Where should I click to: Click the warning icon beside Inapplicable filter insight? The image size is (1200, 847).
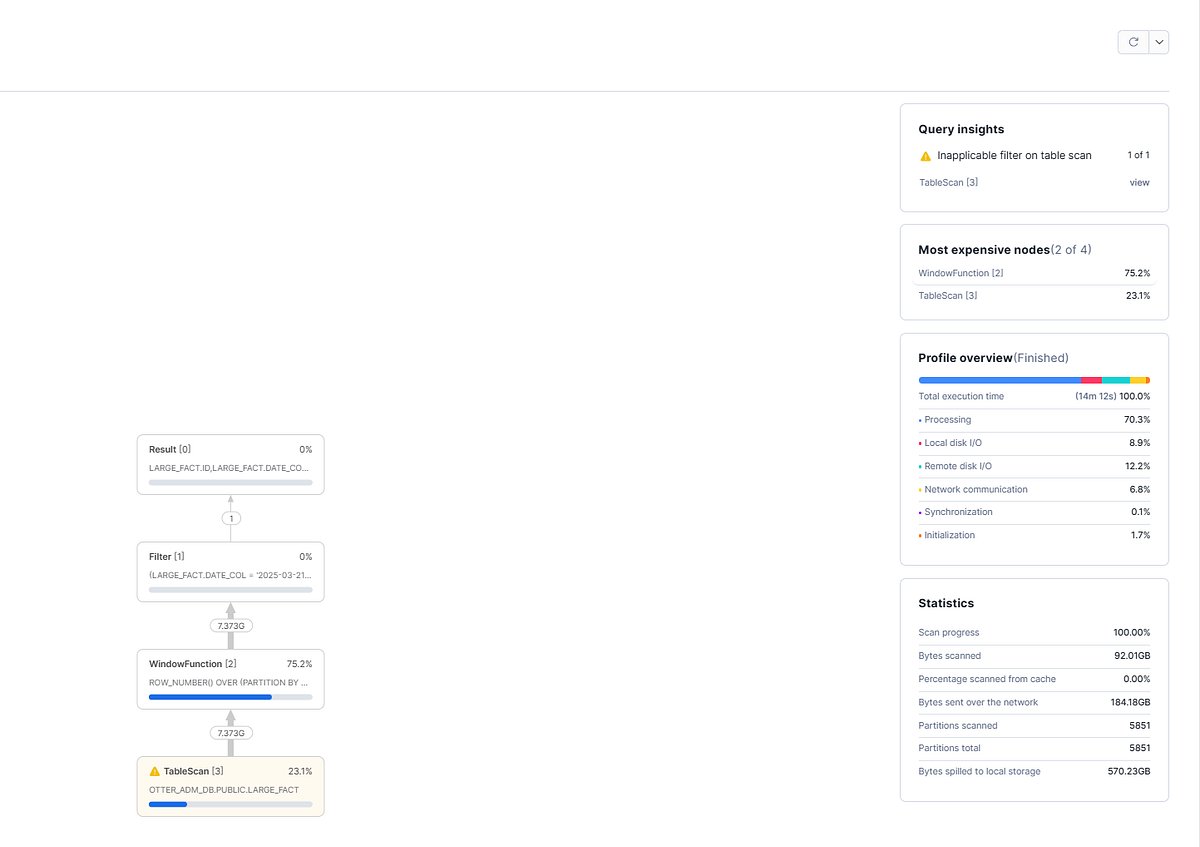point(925,155)
